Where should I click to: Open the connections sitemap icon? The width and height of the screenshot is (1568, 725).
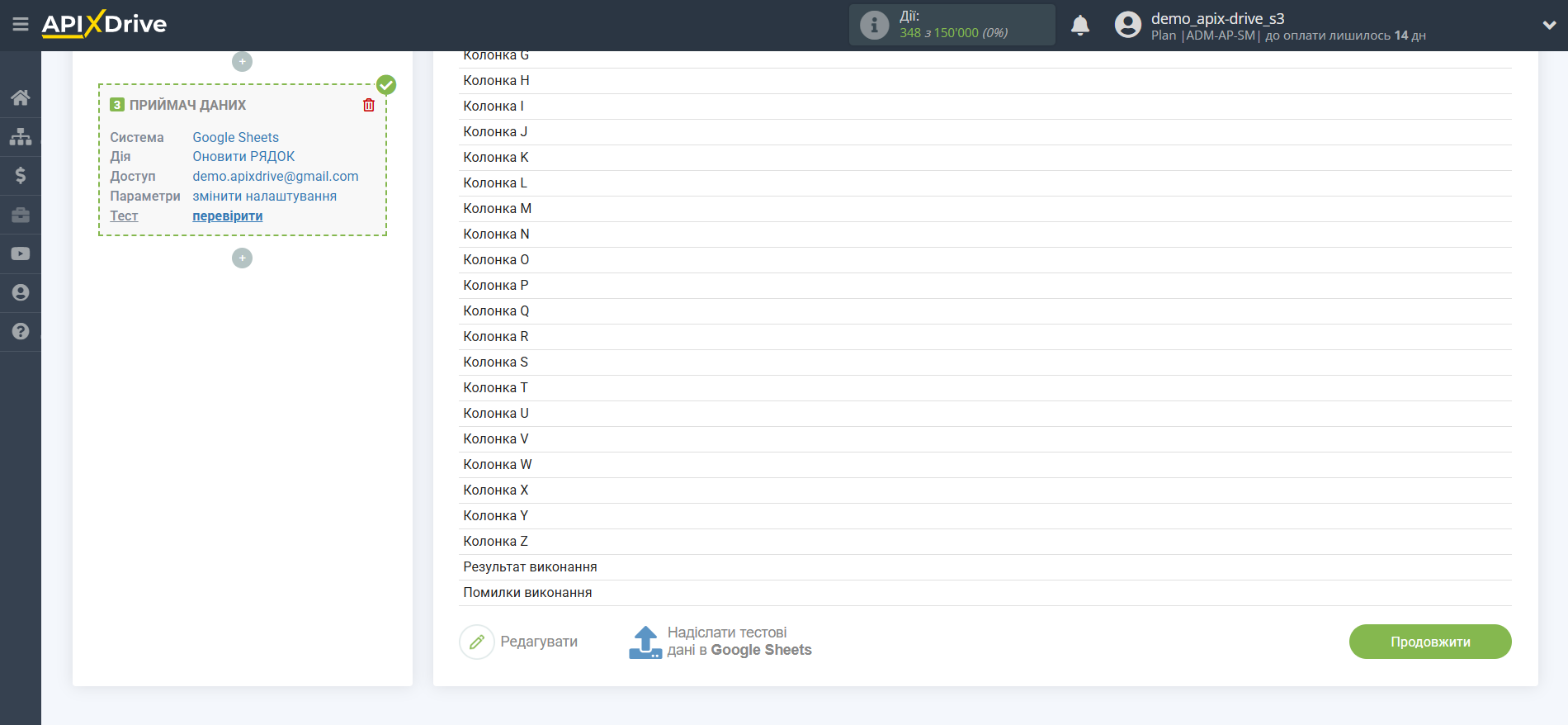21,136
